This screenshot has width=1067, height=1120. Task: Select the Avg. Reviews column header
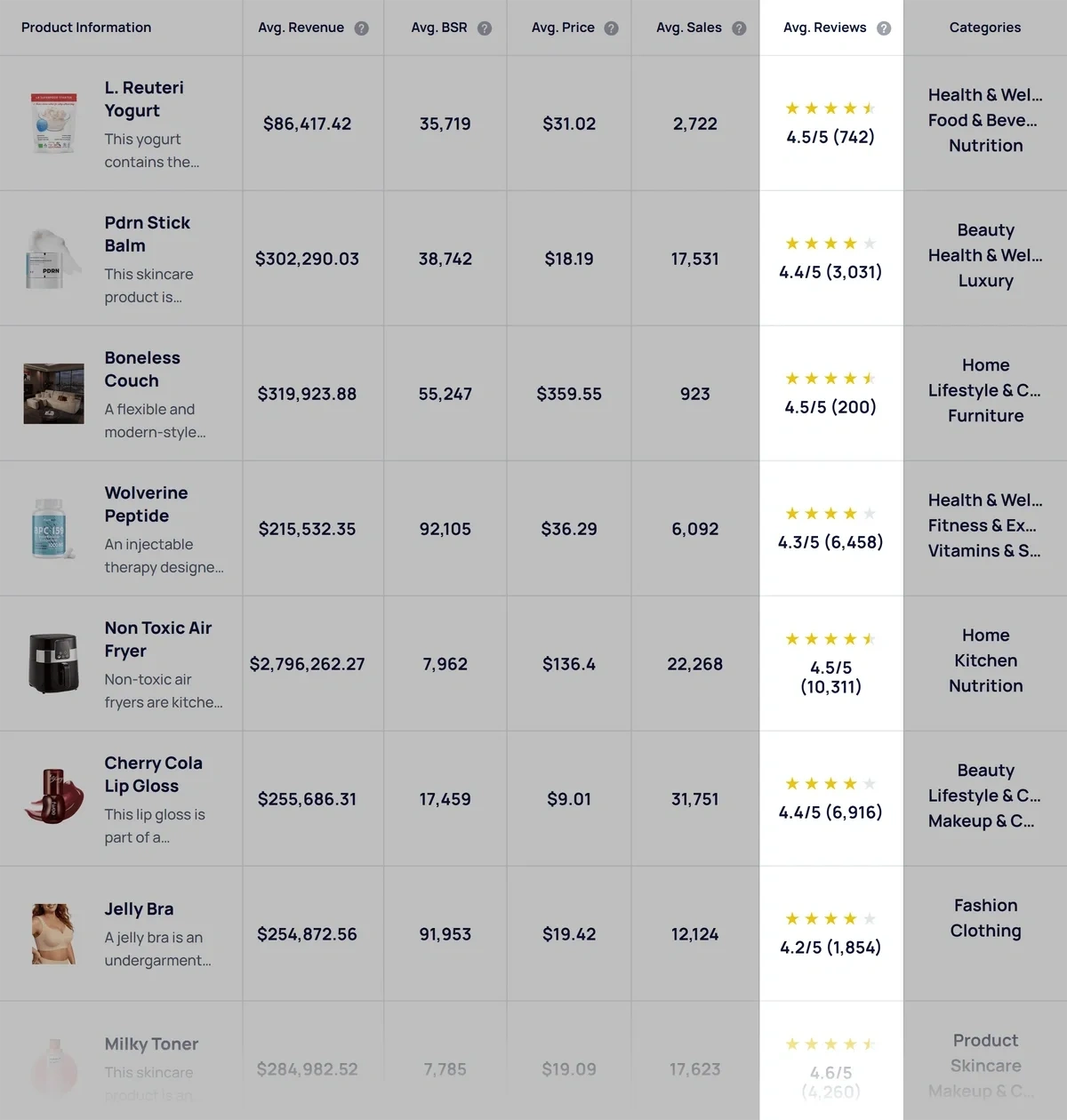[x=824, y=28]
